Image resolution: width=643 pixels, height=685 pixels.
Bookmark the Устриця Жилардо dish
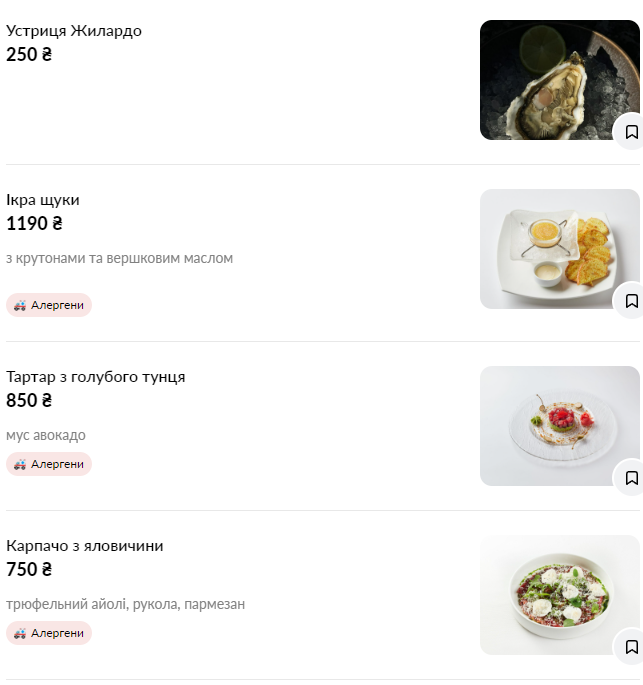[x=630, y=132]
